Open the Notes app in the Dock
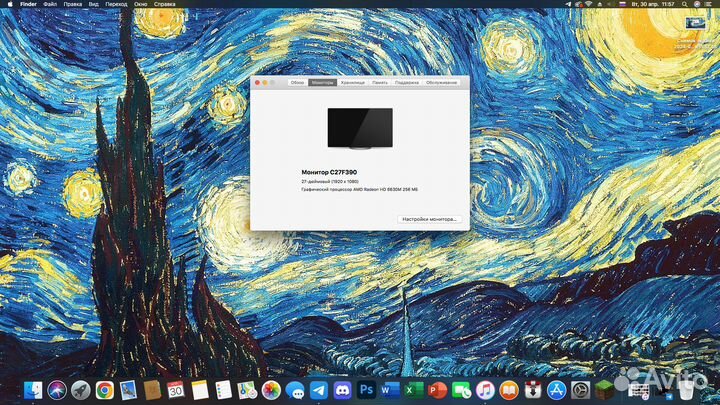This screenshot has height=405, width=720. click(x=200, y=390)
